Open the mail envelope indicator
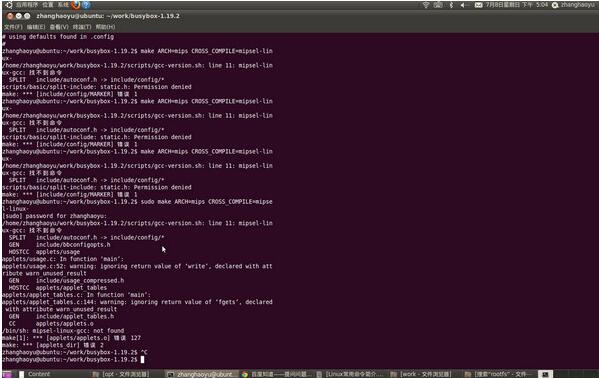Image resolution: width=599 pixels, height=379 pixels. coord(478,5)
